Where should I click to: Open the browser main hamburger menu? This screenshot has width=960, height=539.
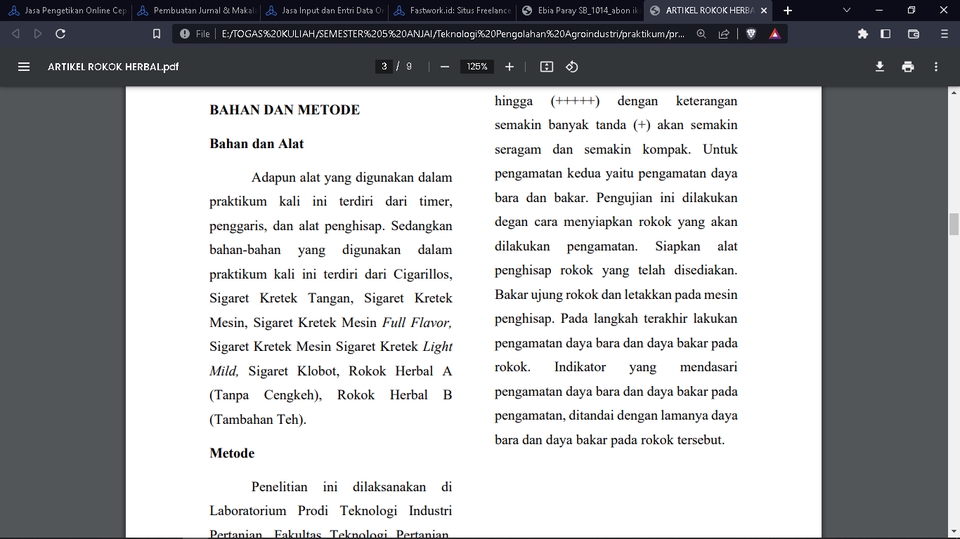(x=944, y=34)
